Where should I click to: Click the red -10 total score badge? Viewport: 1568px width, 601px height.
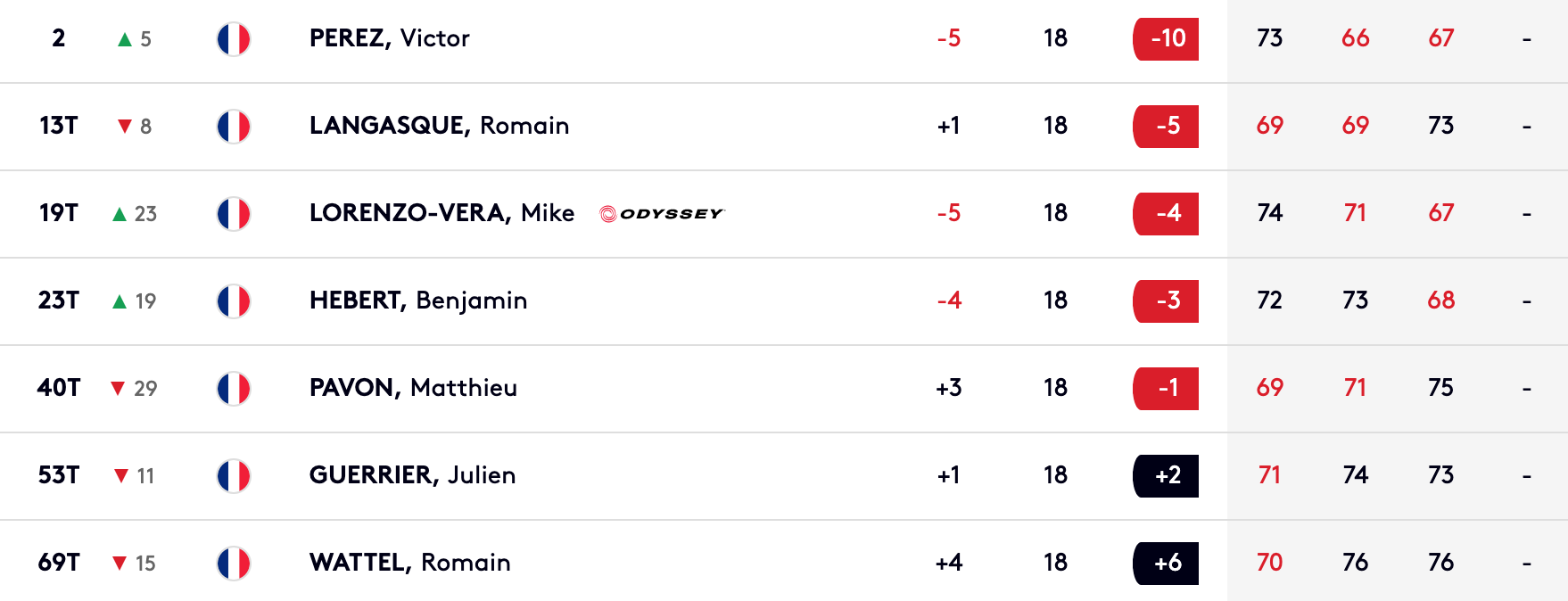click(x=1166, y=39)
